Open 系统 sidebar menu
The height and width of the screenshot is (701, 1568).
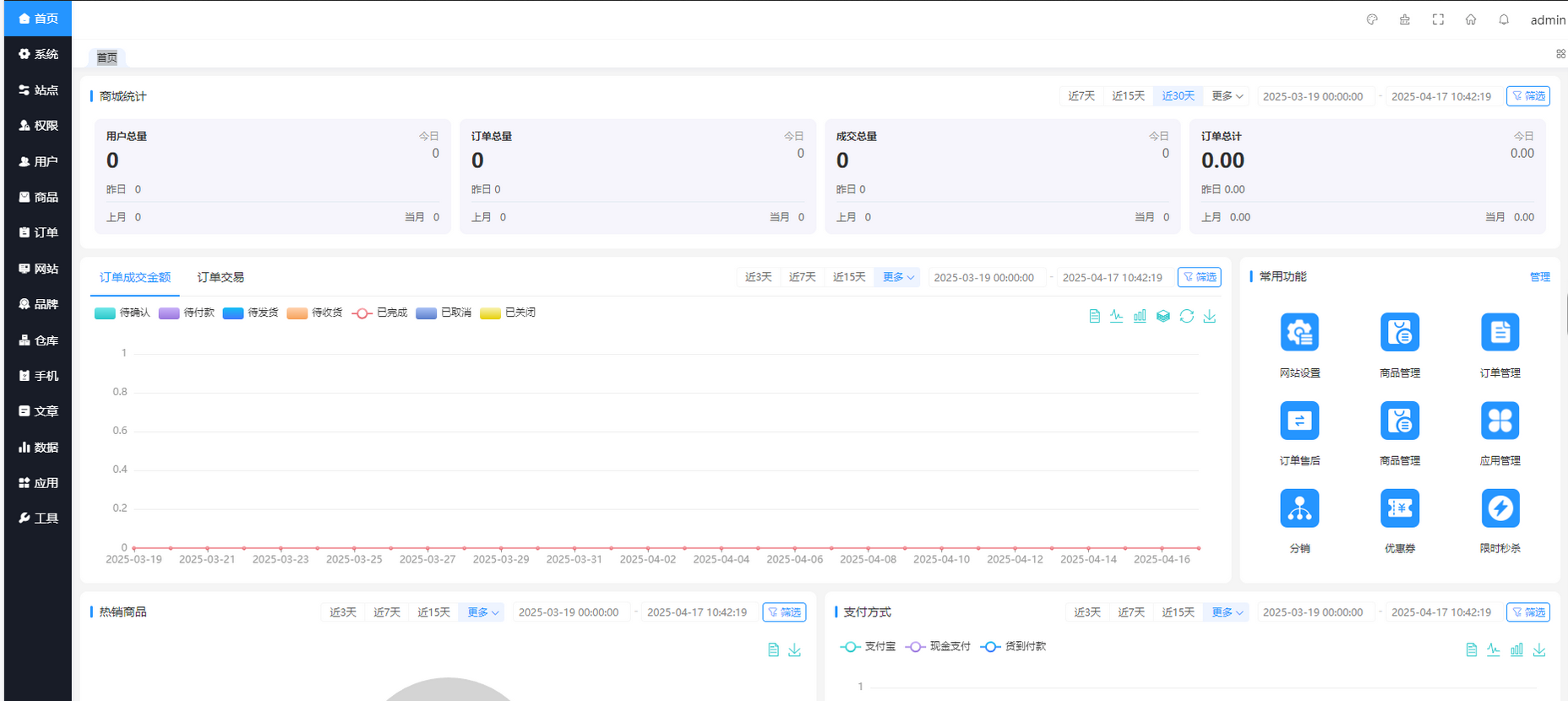(38, 54)
